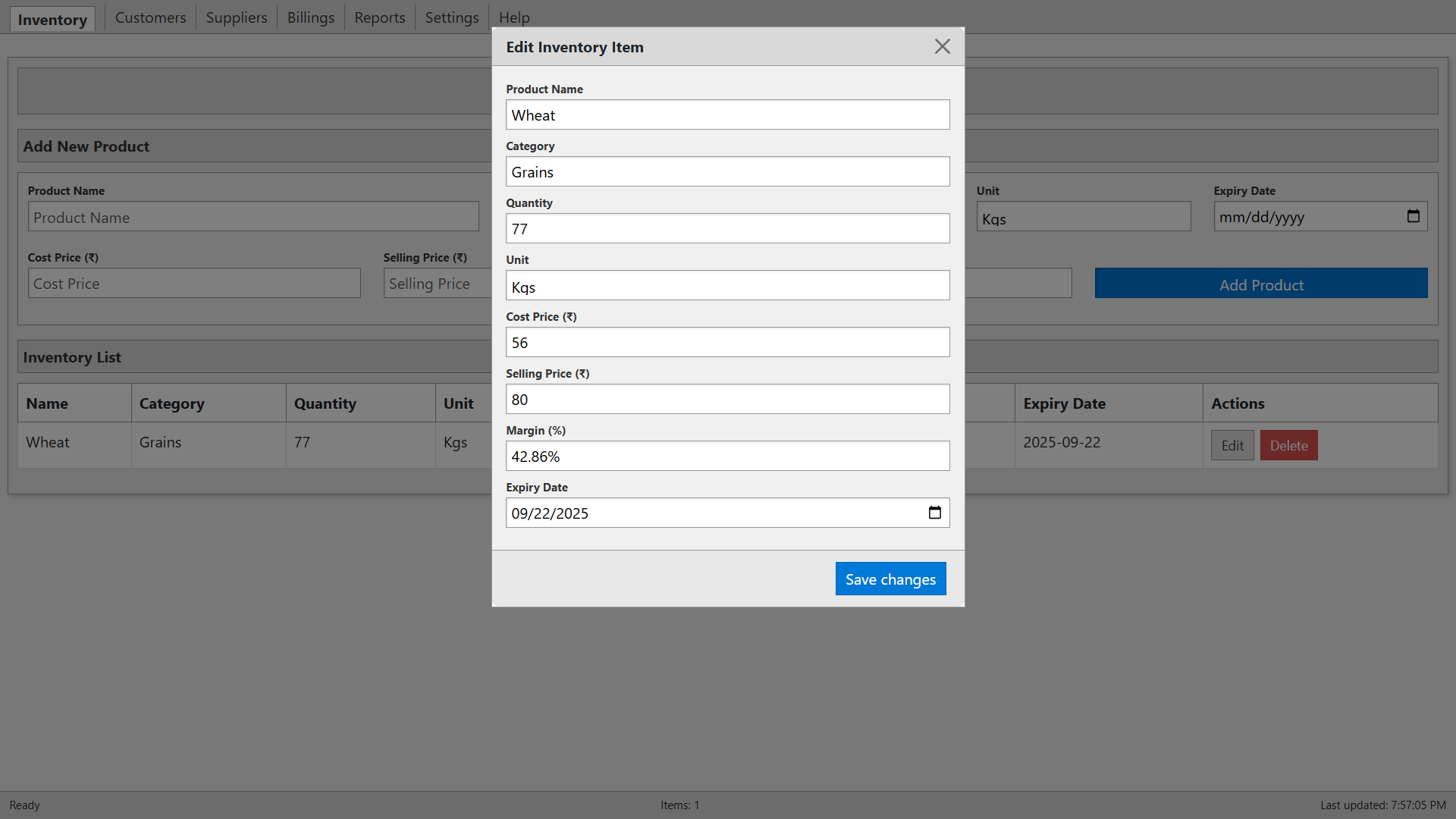
Task: Switch to the Customers tab
Action: 150,17
